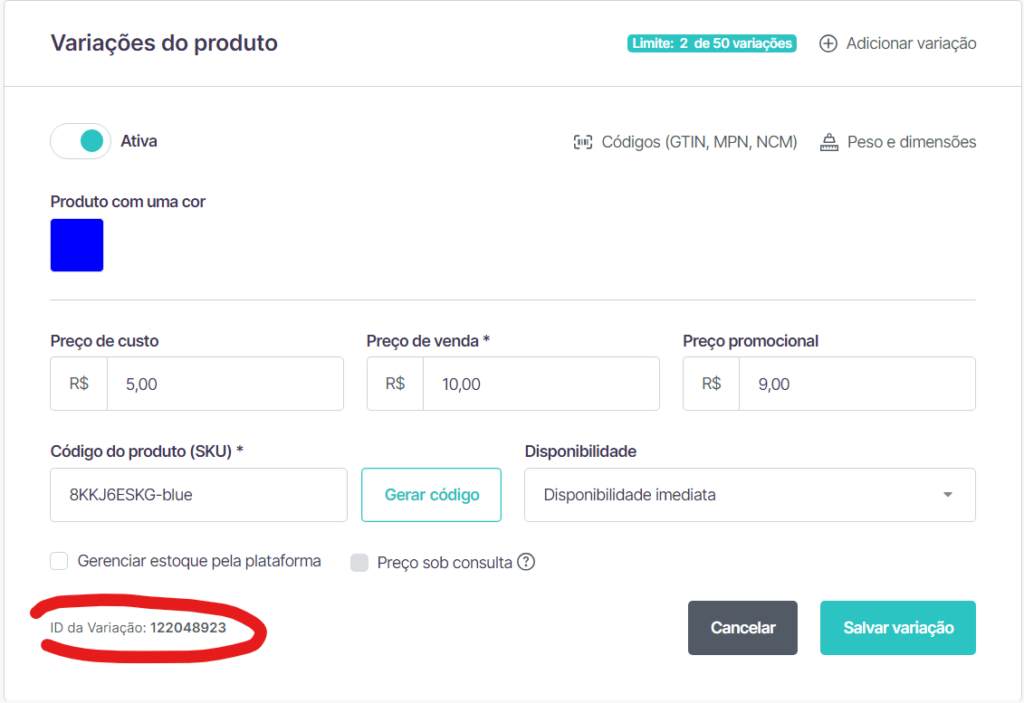Open the Disponibilidade dropdown

(750, 495)
